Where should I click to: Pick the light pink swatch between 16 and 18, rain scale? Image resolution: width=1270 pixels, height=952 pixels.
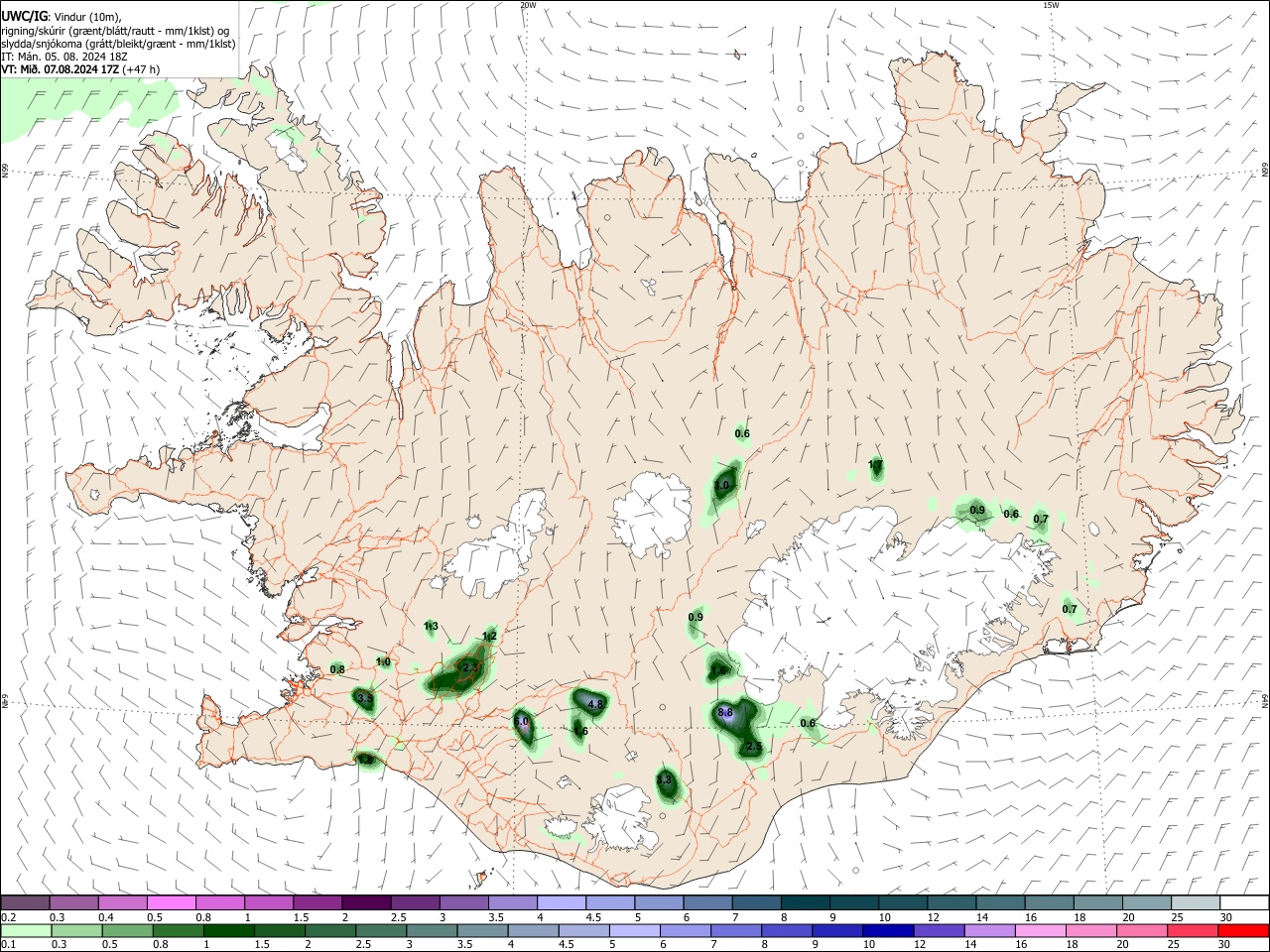click(1040, 930)
